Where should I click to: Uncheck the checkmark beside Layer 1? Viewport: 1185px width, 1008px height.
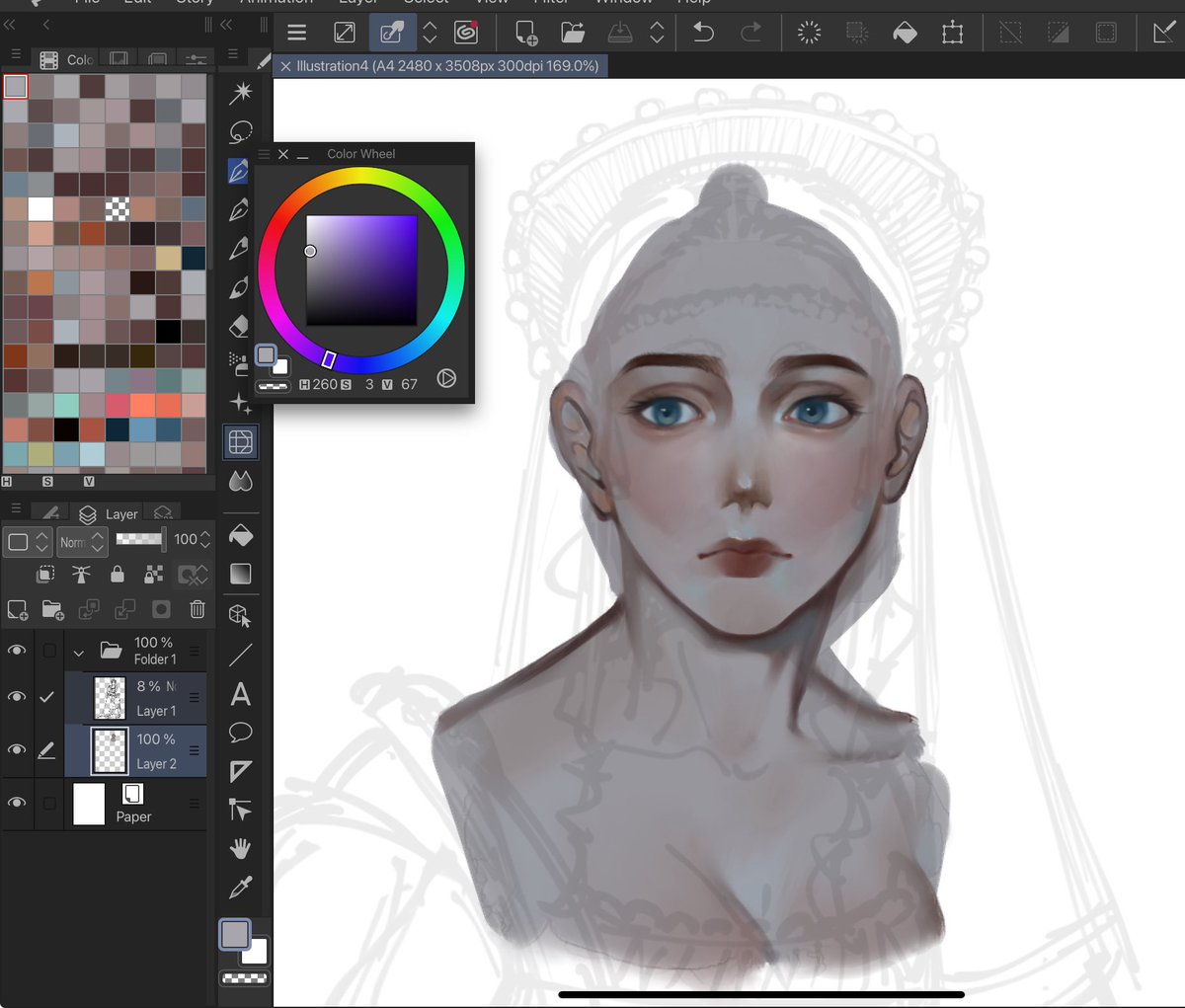click(46, 697)
